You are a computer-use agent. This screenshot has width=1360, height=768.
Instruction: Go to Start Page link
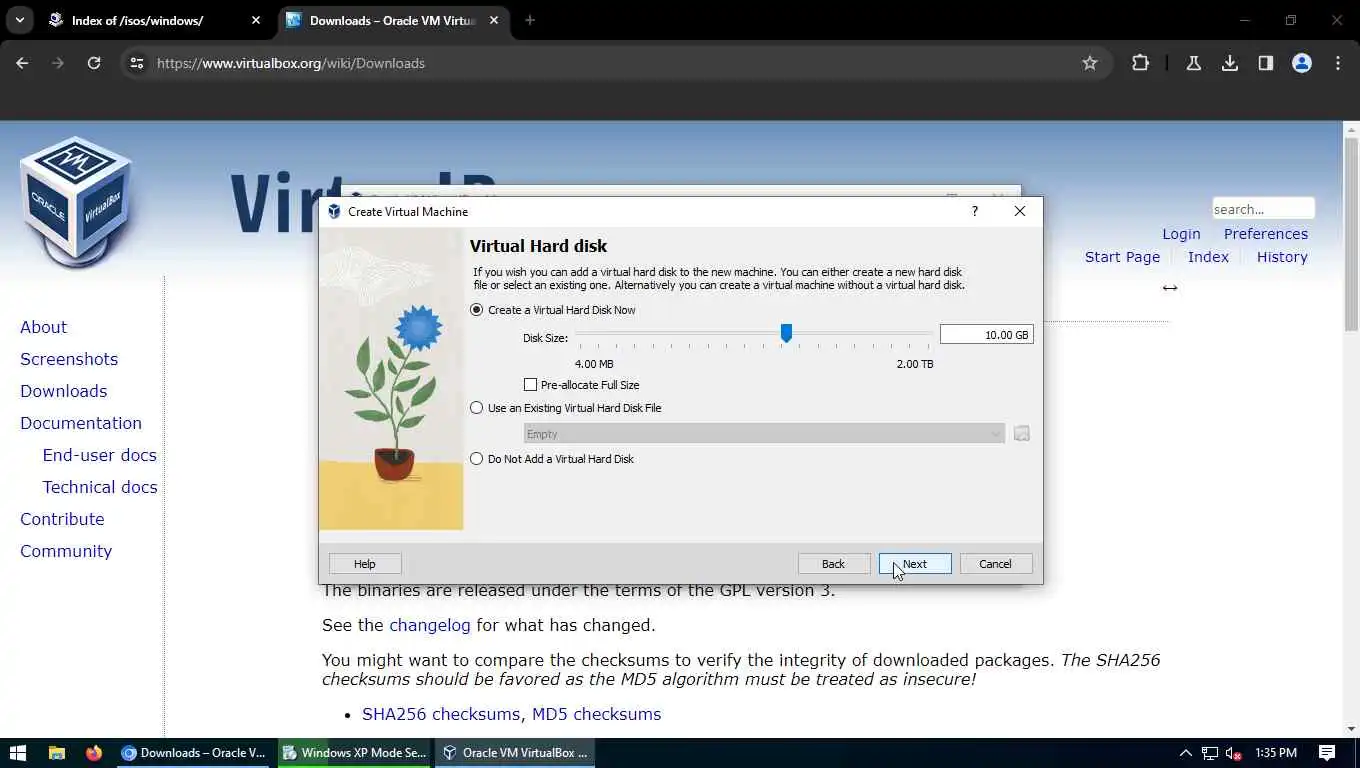[1122, 257]
